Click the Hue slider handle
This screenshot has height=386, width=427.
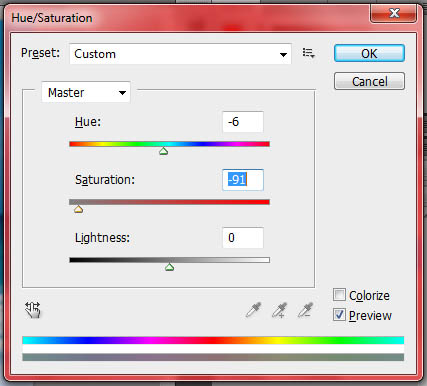click(163, 151)
